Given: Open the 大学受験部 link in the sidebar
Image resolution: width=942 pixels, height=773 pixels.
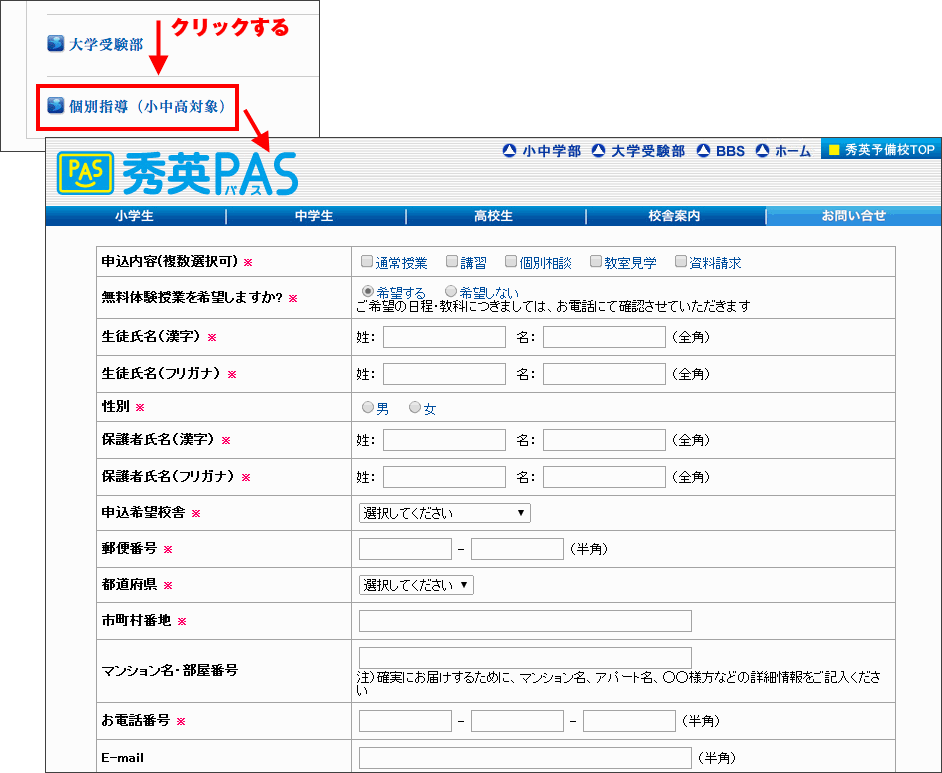Looking at the screenshot, I should coord(106,45).
